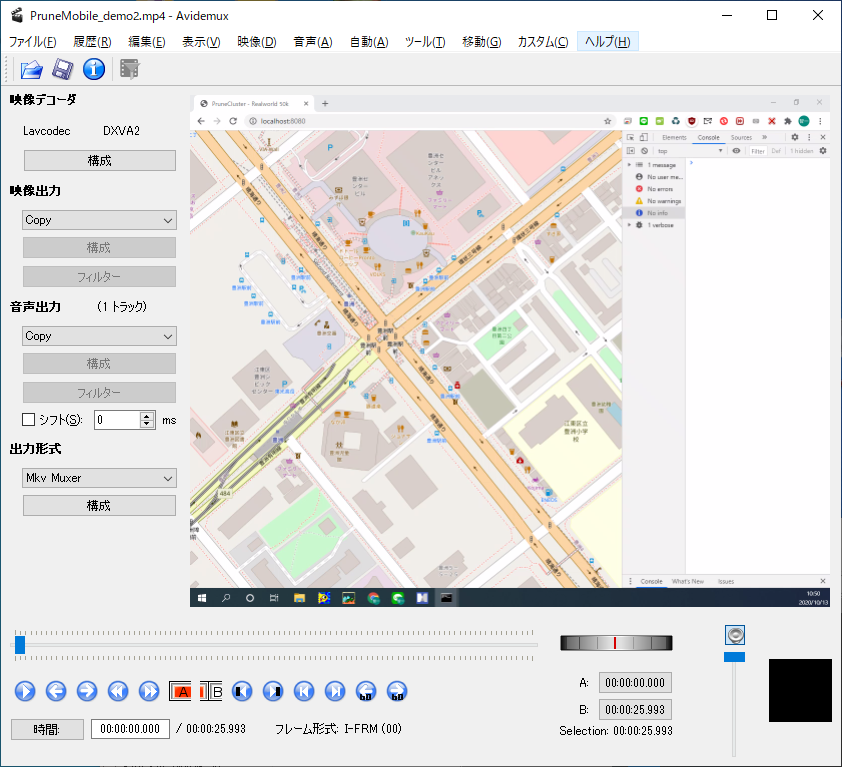Image resolution: width=842 pixels, height=767 pixels.
Task: Expand the Mkv Muxer format dropdown
Action: [x=99, y=478]
